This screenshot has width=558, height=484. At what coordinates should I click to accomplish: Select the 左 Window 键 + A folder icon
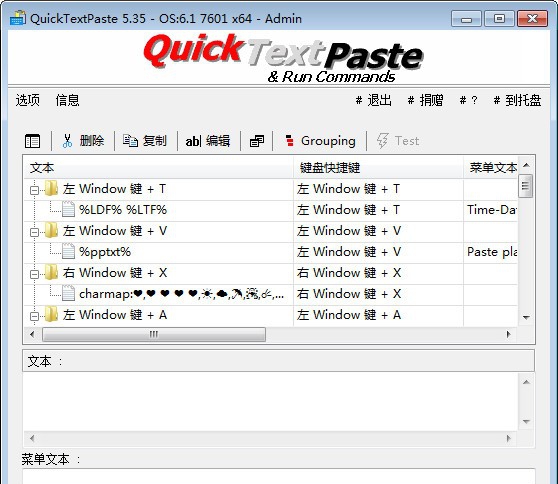[51, 314]
